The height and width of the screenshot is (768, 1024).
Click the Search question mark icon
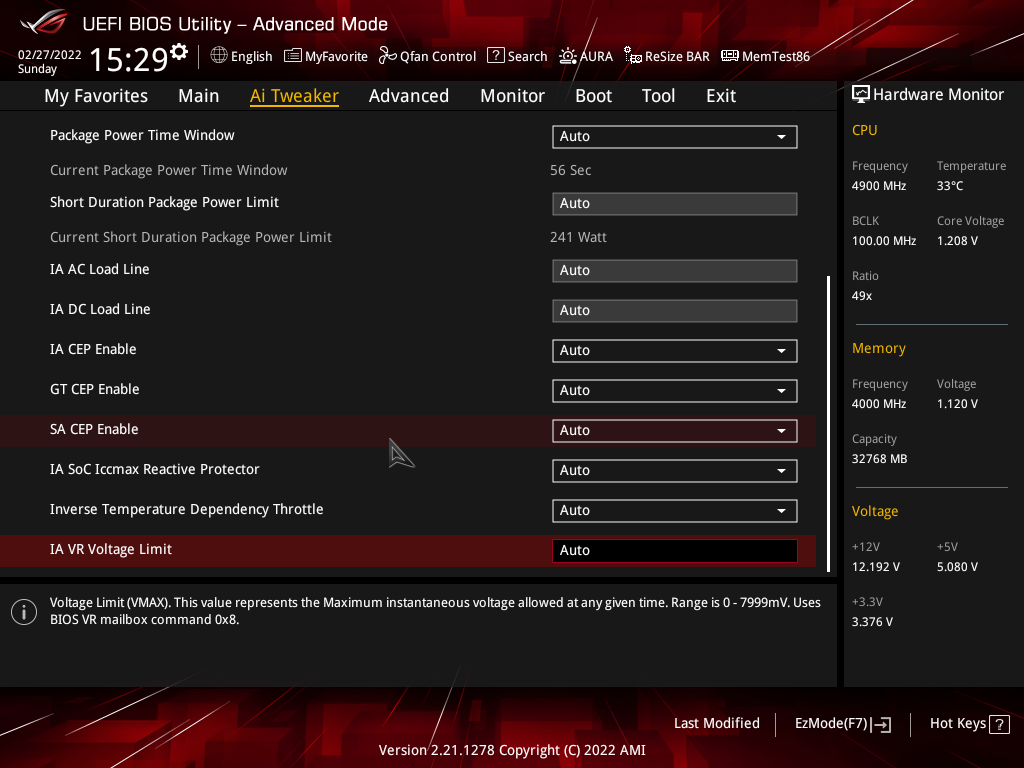point(496,56)
